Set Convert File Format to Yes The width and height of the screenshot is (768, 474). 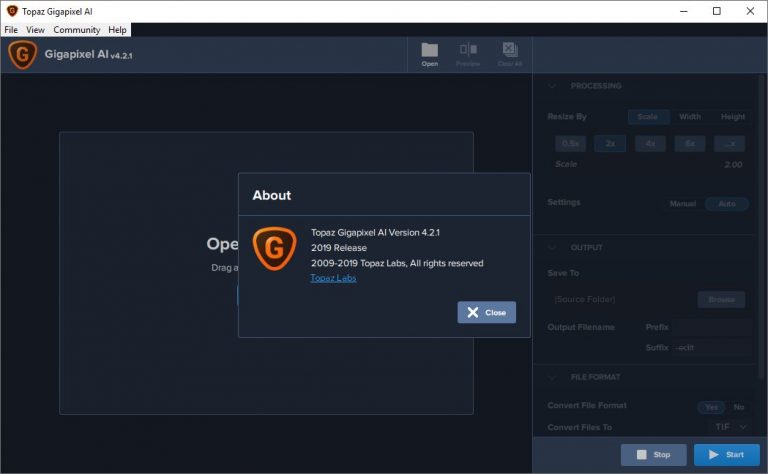pyautogui.click(x=712, y=407)
